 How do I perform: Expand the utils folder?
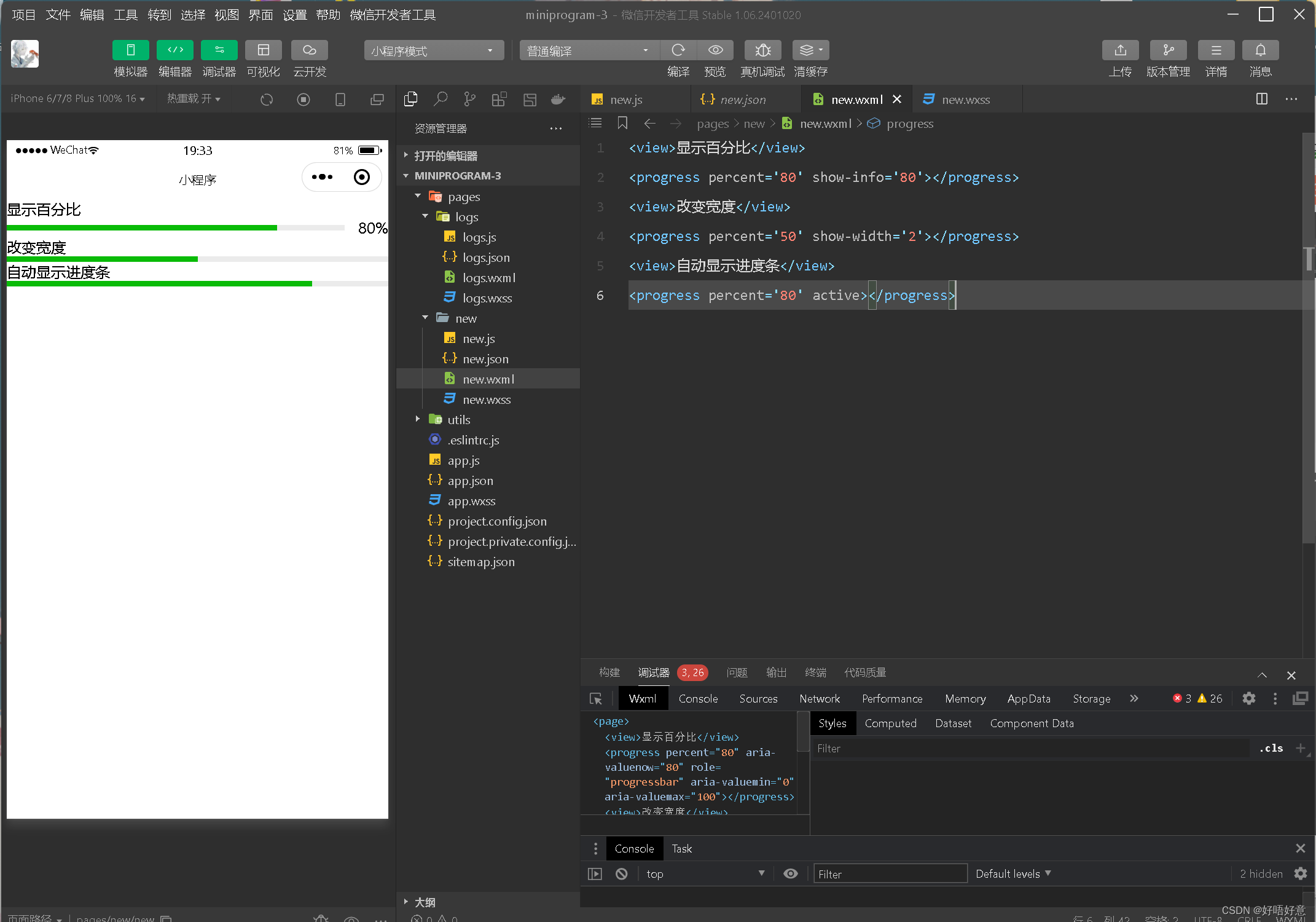pyautogui.click(x=458, y=420)
